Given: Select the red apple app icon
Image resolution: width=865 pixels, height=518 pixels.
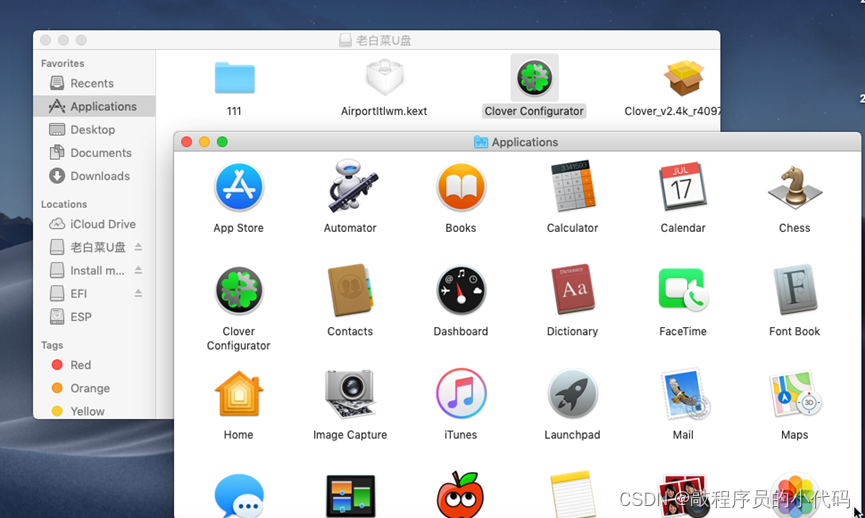Looking at the screenshot, I should point(461,494).
